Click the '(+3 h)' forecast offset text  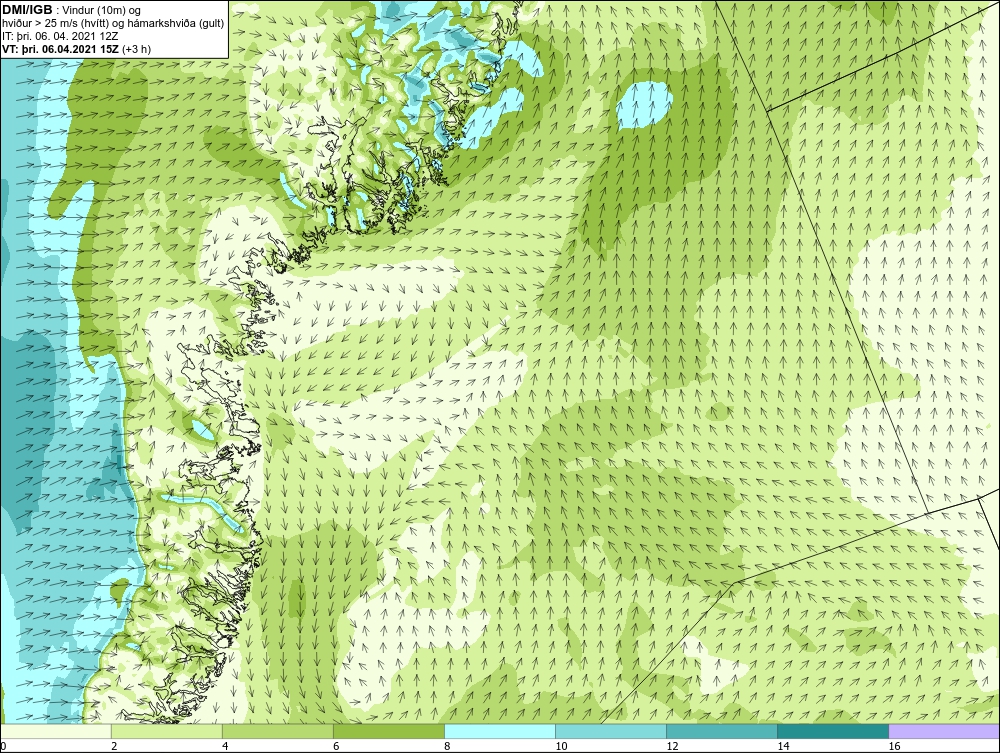136,48
